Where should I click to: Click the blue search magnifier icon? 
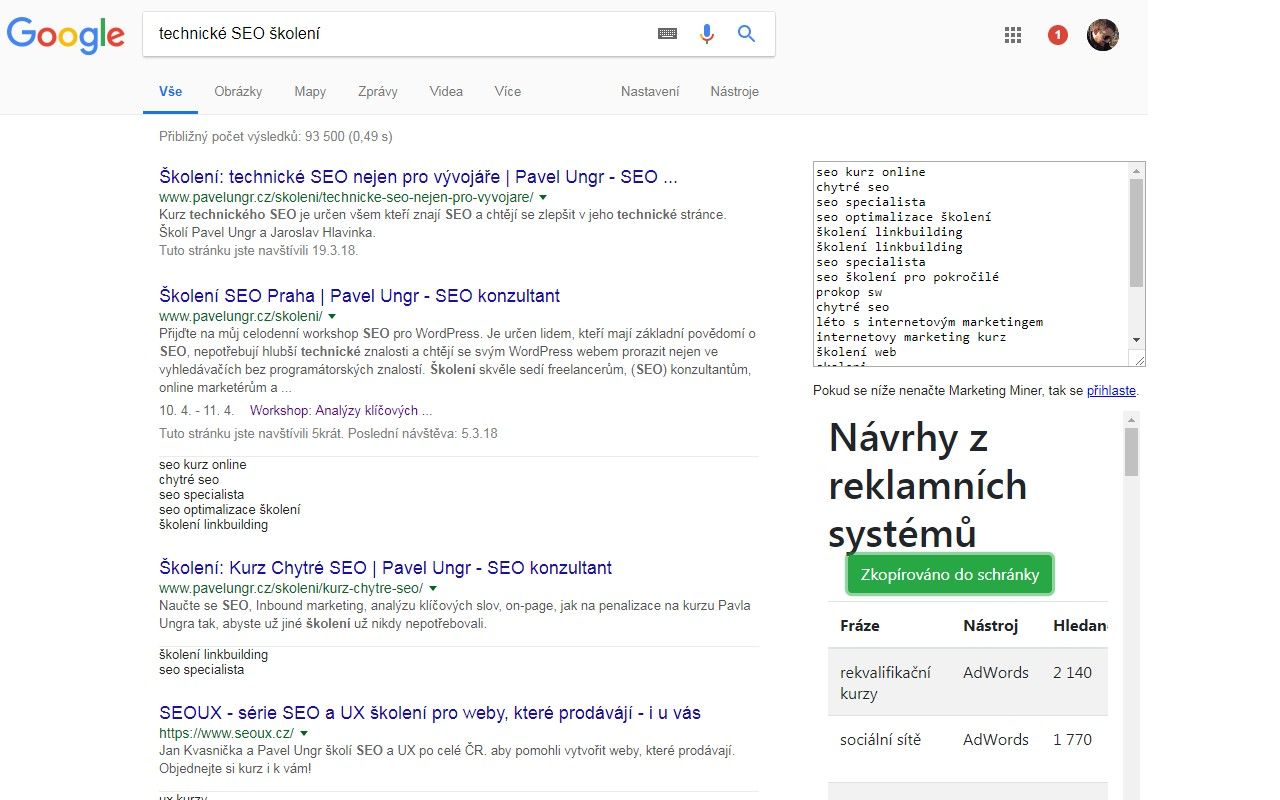tap(746, 34)
